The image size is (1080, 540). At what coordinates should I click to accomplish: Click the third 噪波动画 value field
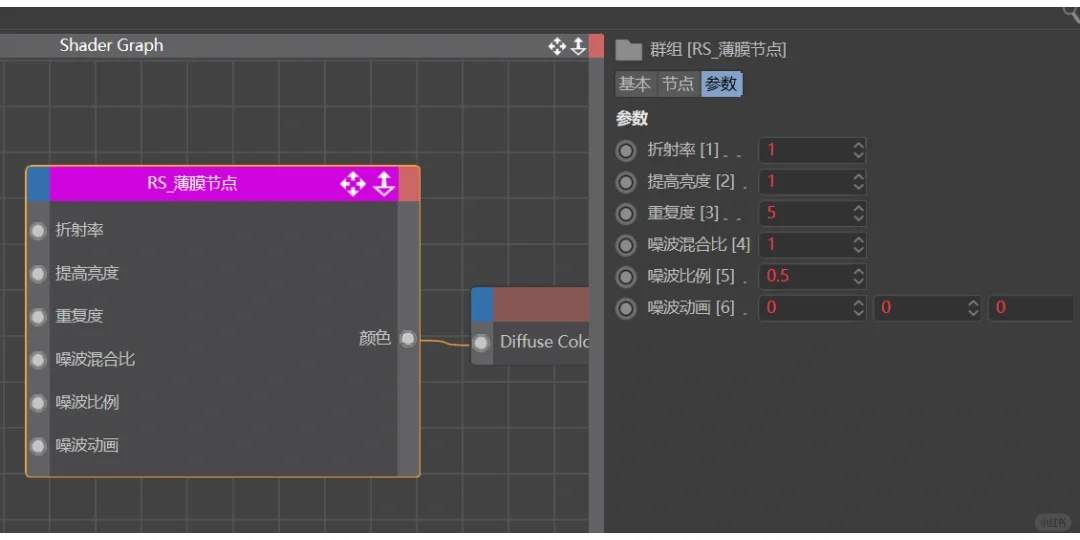point(1031,308)
